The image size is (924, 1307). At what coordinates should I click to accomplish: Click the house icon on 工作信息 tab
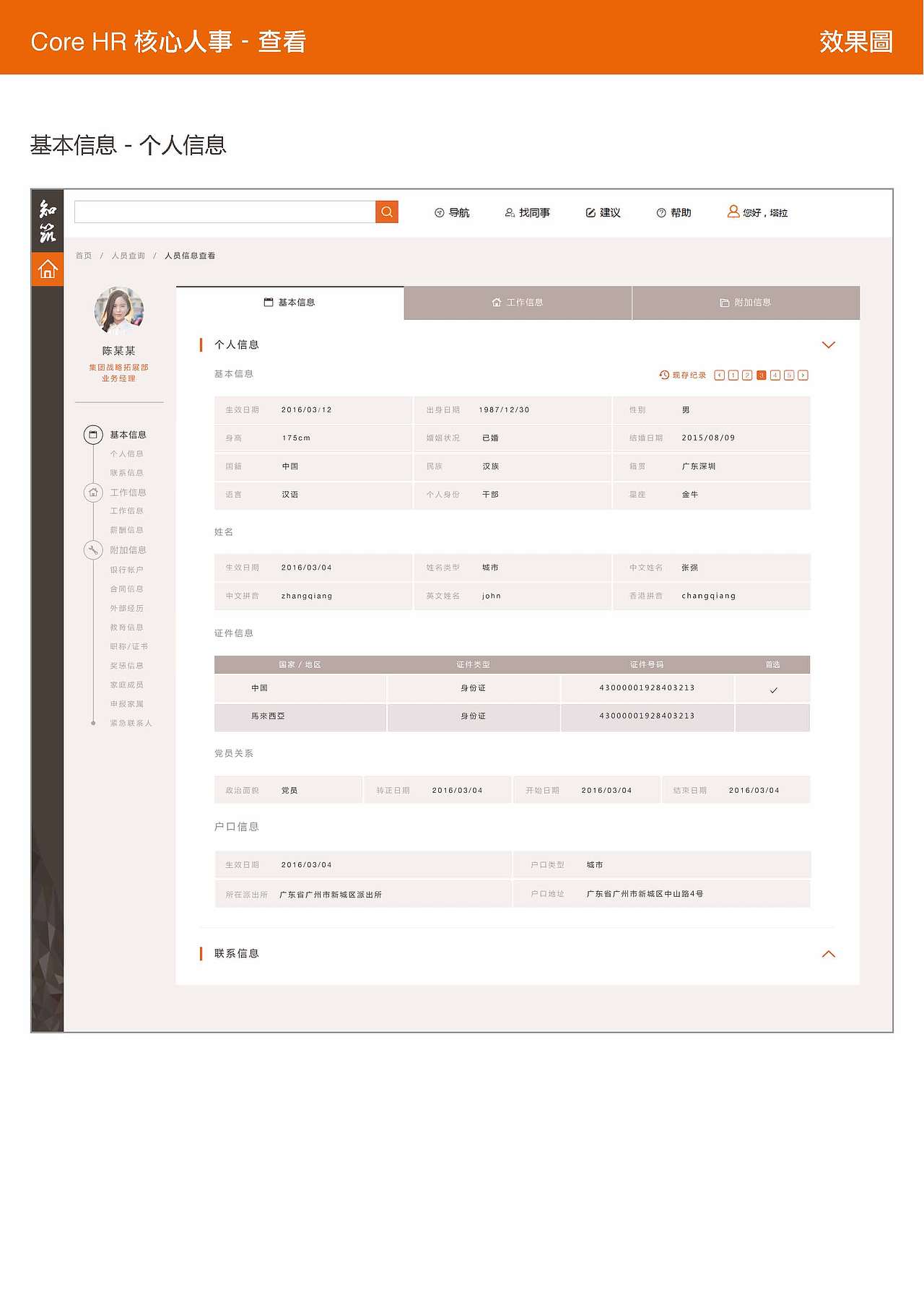pos(497,303)
